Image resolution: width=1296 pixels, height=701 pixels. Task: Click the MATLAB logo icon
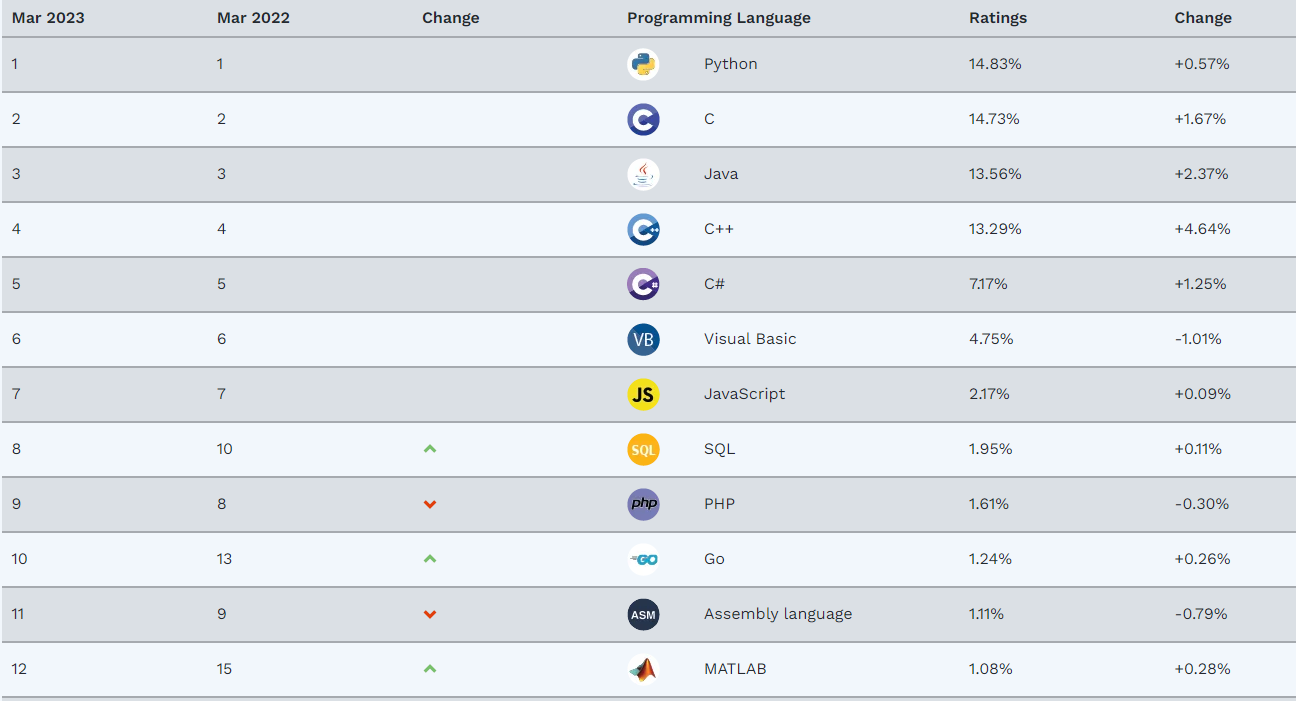(643, 669)
